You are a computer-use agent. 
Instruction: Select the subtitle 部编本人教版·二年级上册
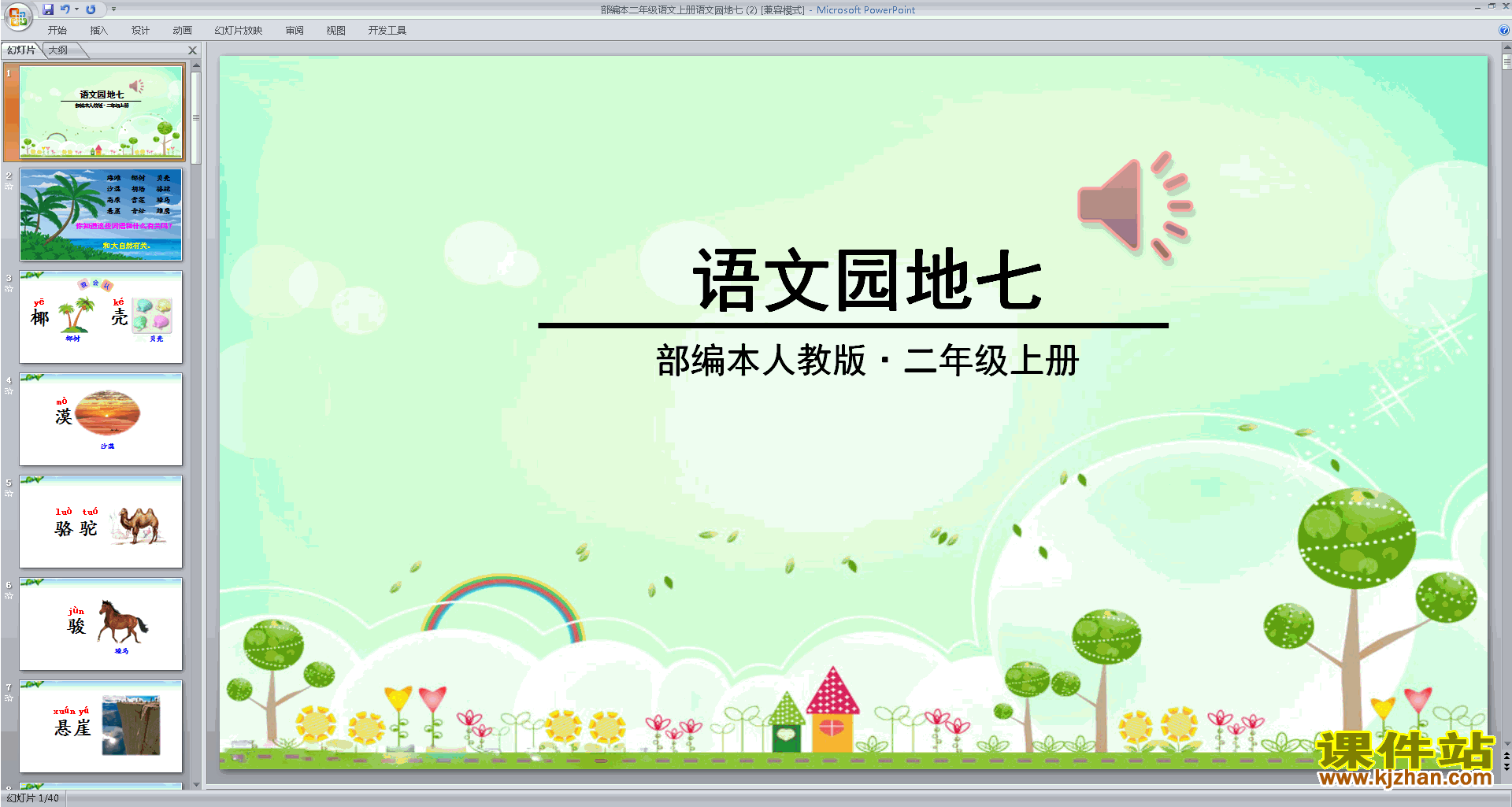point(867,361)
